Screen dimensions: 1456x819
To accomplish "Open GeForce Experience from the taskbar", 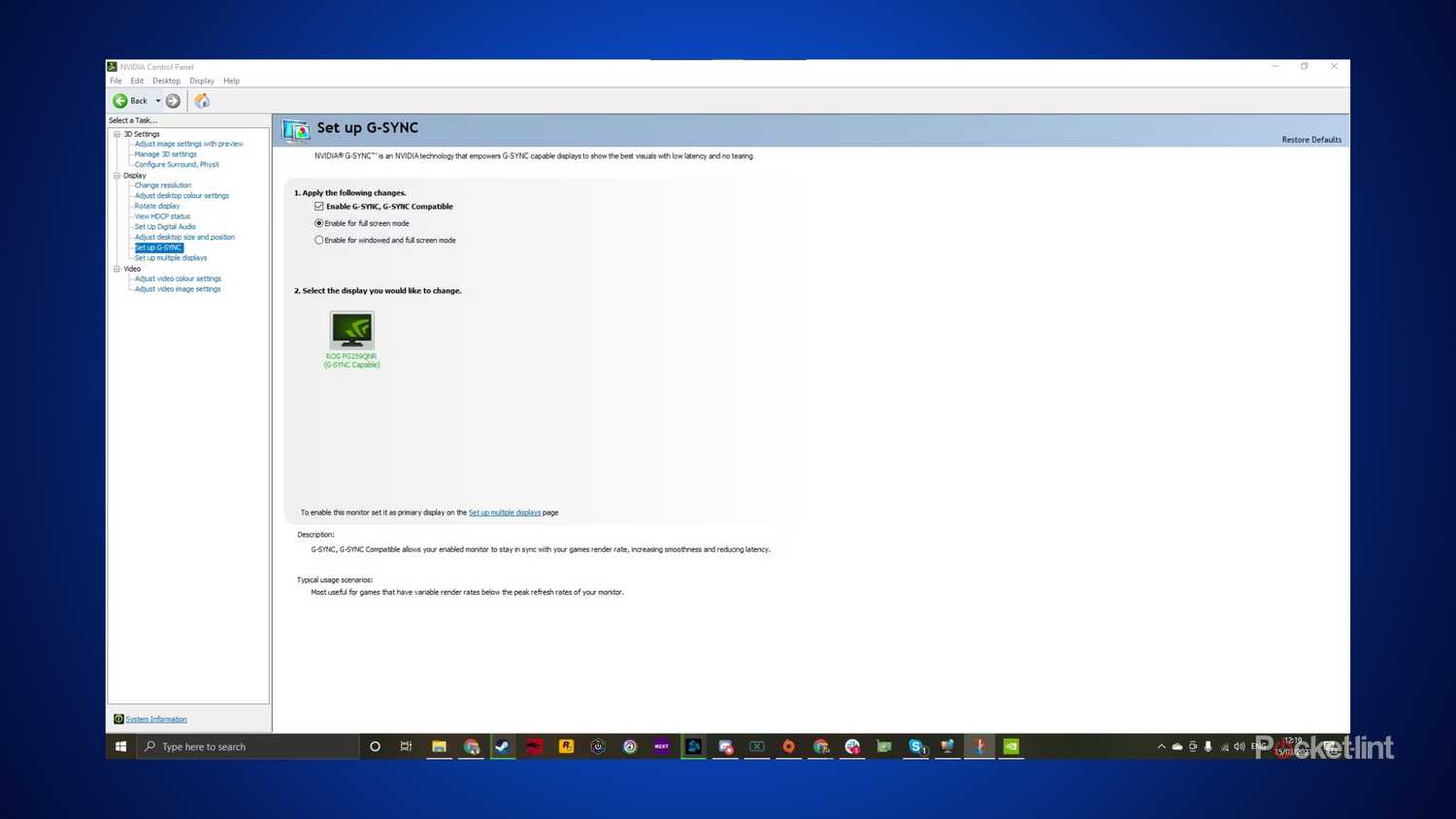I will tap(1010, 746).
